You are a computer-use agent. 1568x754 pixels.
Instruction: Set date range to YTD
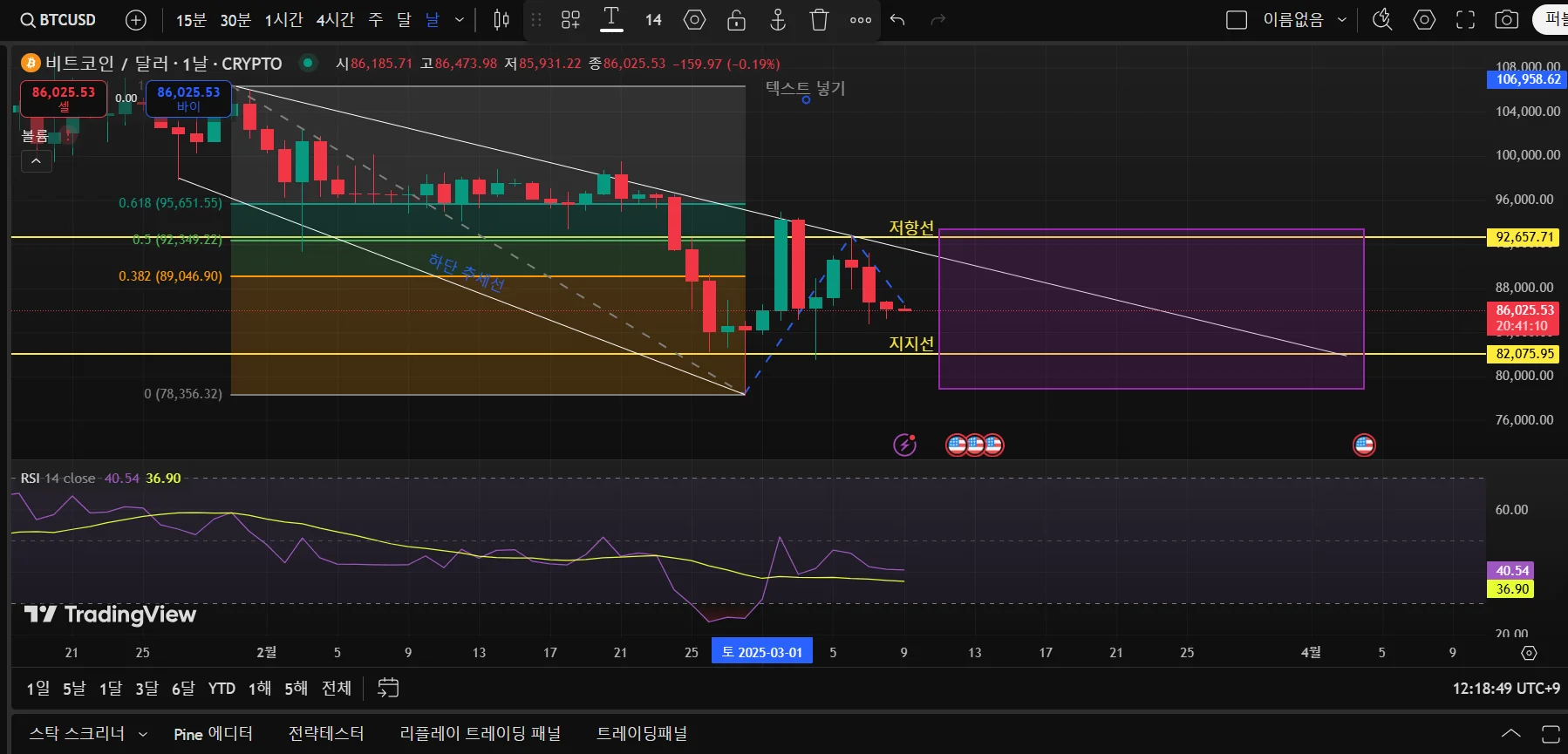[x=222, y=689]
